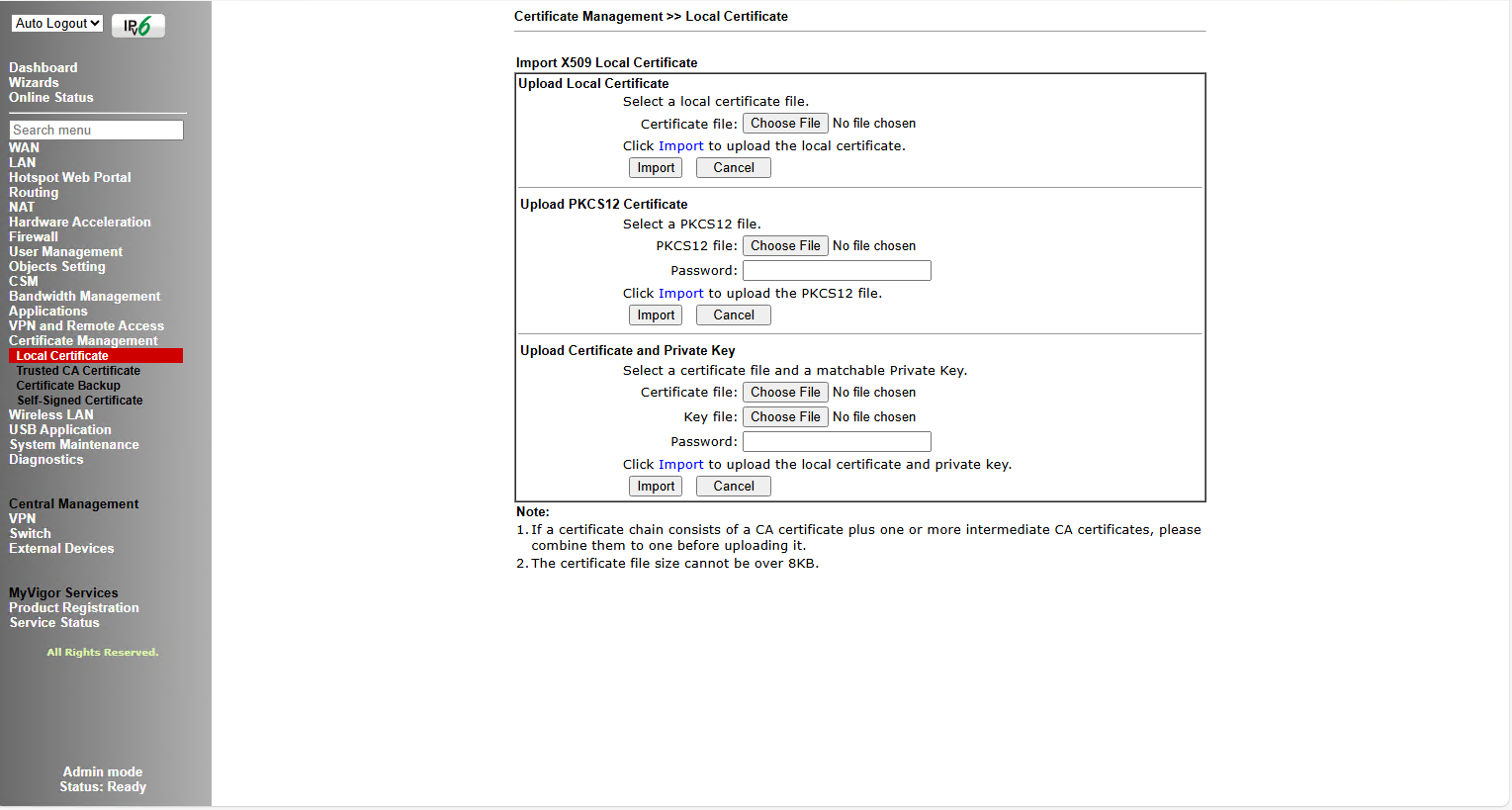This screenshot has height=810, width=1512.
Task: Open NAT menu
Action: [x=22, y=207]
